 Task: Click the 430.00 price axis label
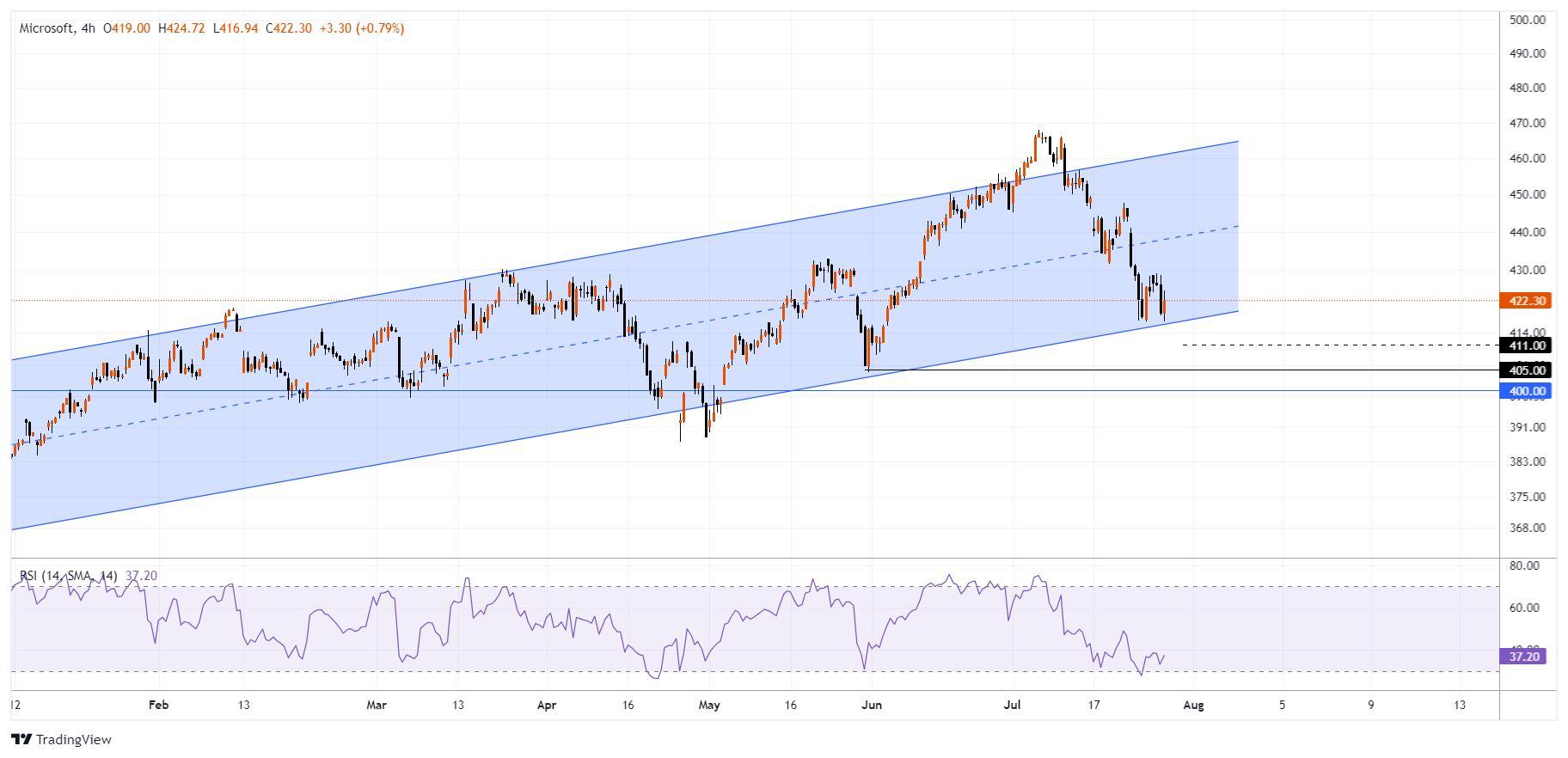(x=1528, y=270)
